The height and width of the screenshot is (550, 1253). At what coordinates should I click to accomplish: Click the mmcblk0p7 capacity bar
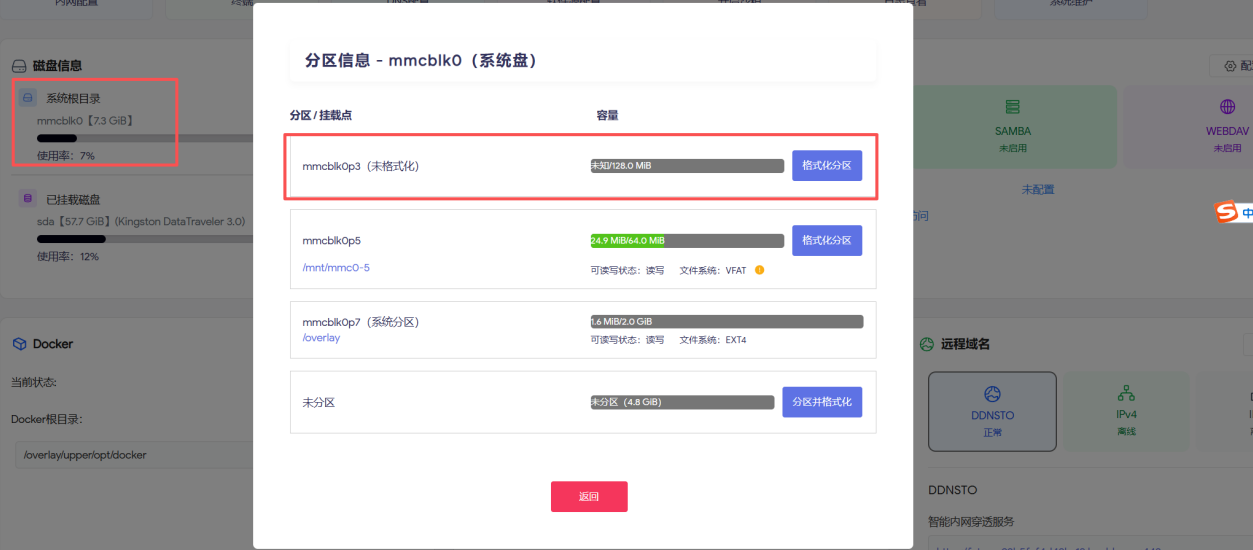click(726, 321)
